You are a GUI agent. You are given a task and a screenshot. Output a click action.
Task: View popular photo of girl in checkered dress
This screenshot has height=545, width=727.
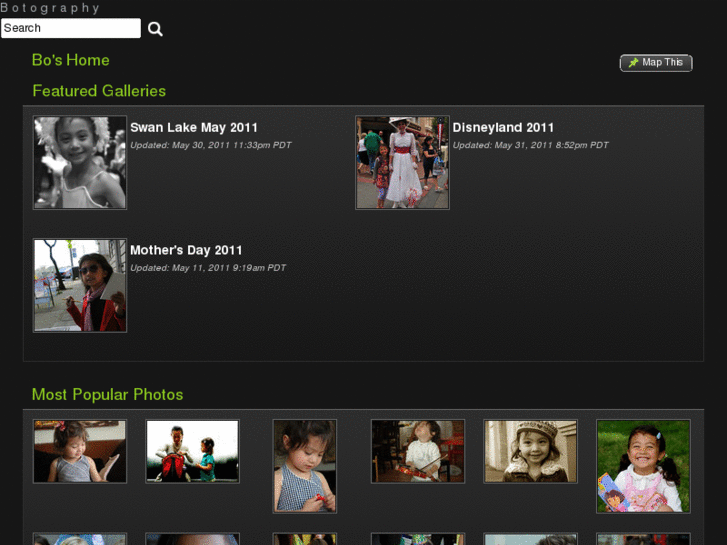(x=305, y=466)
